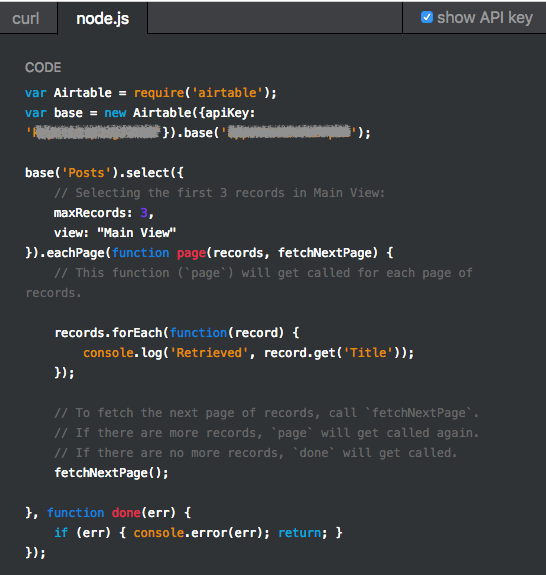Click the records.forEach(function(record) line
This screenshot has height=575, width=546.
[177, 333]
